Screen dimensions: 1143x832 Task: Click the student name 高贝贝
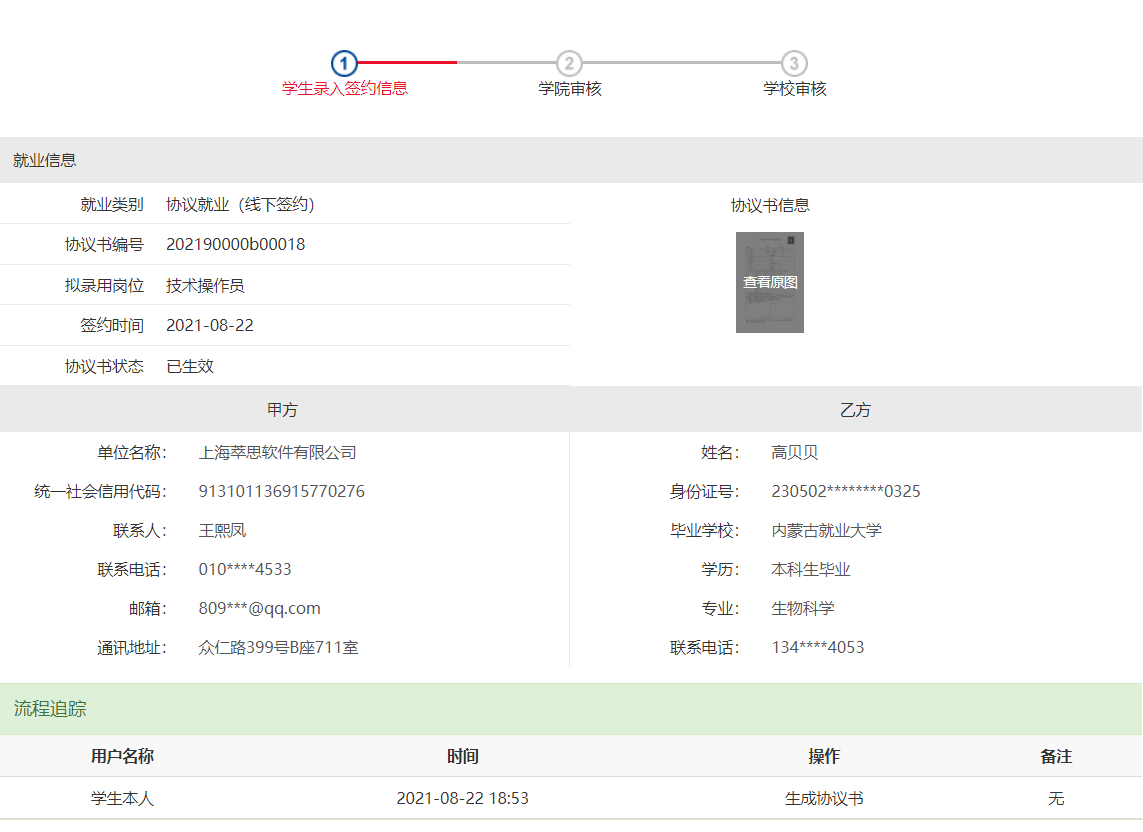pyautogui.click(x=795, y=452)
